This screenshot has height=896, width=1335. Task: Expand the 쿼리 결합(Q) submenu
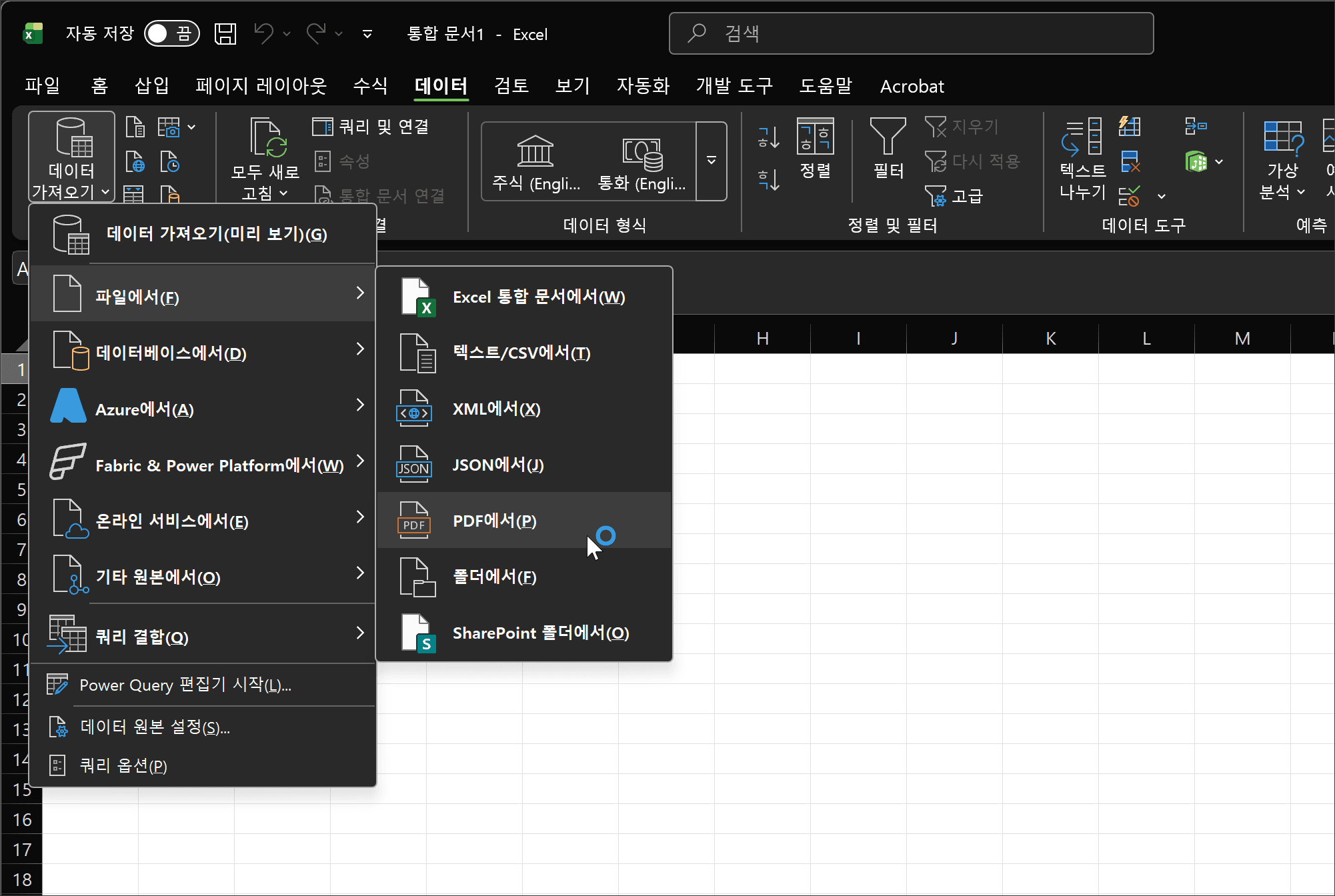(203, 634)
